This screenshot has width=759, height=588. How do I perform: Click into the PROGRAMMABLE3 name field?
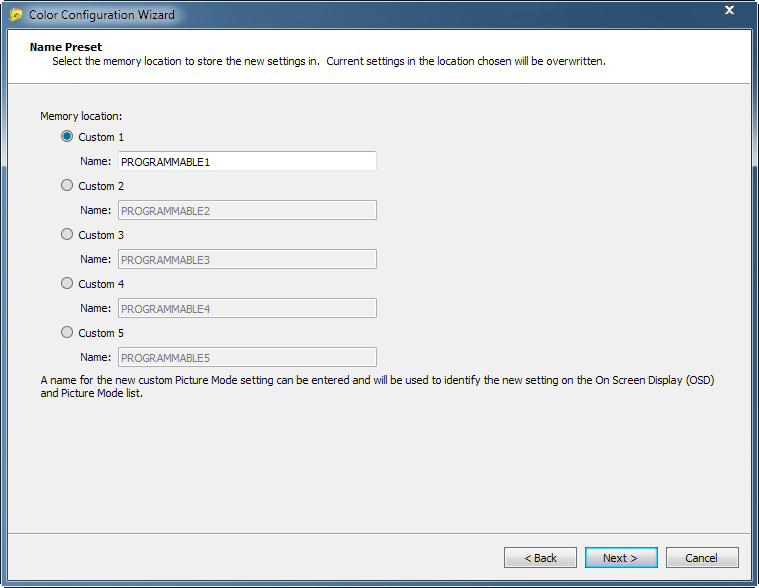(247, 259)
